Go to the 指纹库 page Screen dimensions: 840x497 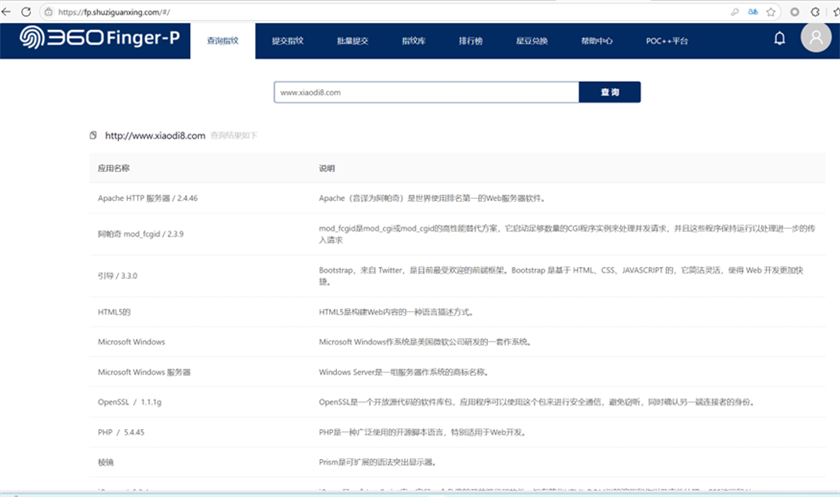point(414,41)
